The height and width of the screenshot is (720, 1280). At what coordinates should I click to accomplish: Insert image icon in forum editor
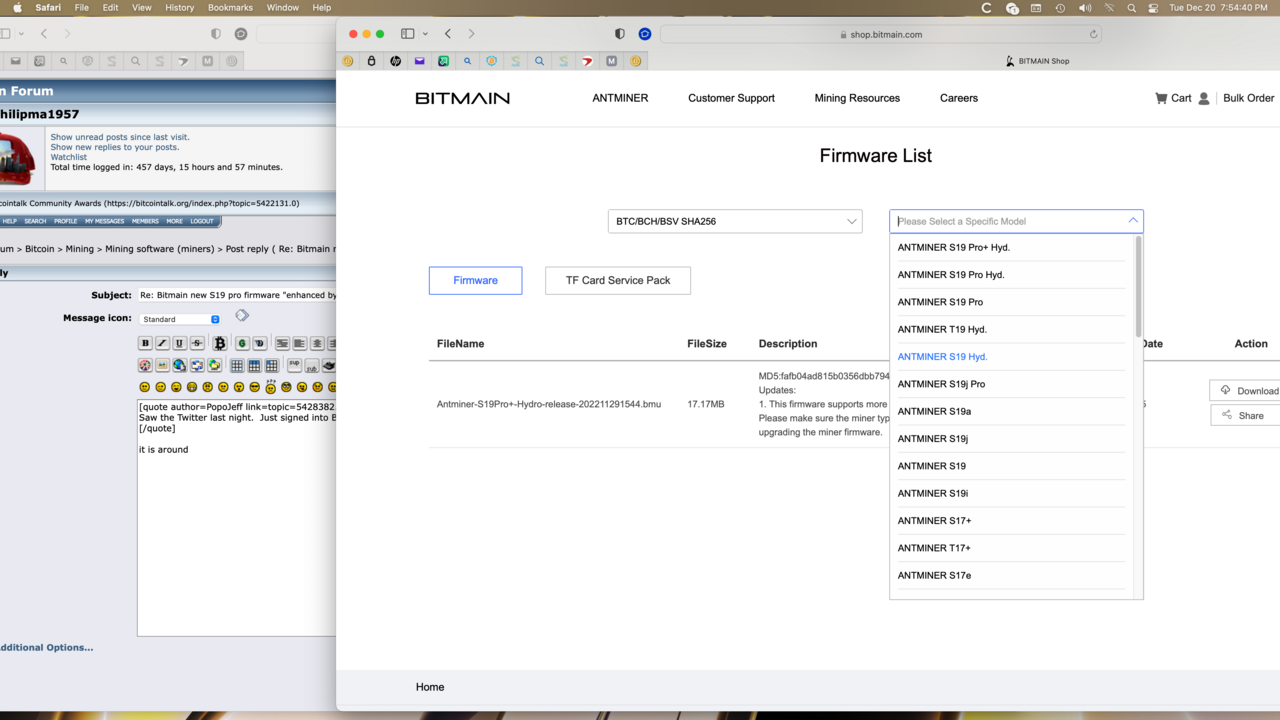(x=162, y=365)
